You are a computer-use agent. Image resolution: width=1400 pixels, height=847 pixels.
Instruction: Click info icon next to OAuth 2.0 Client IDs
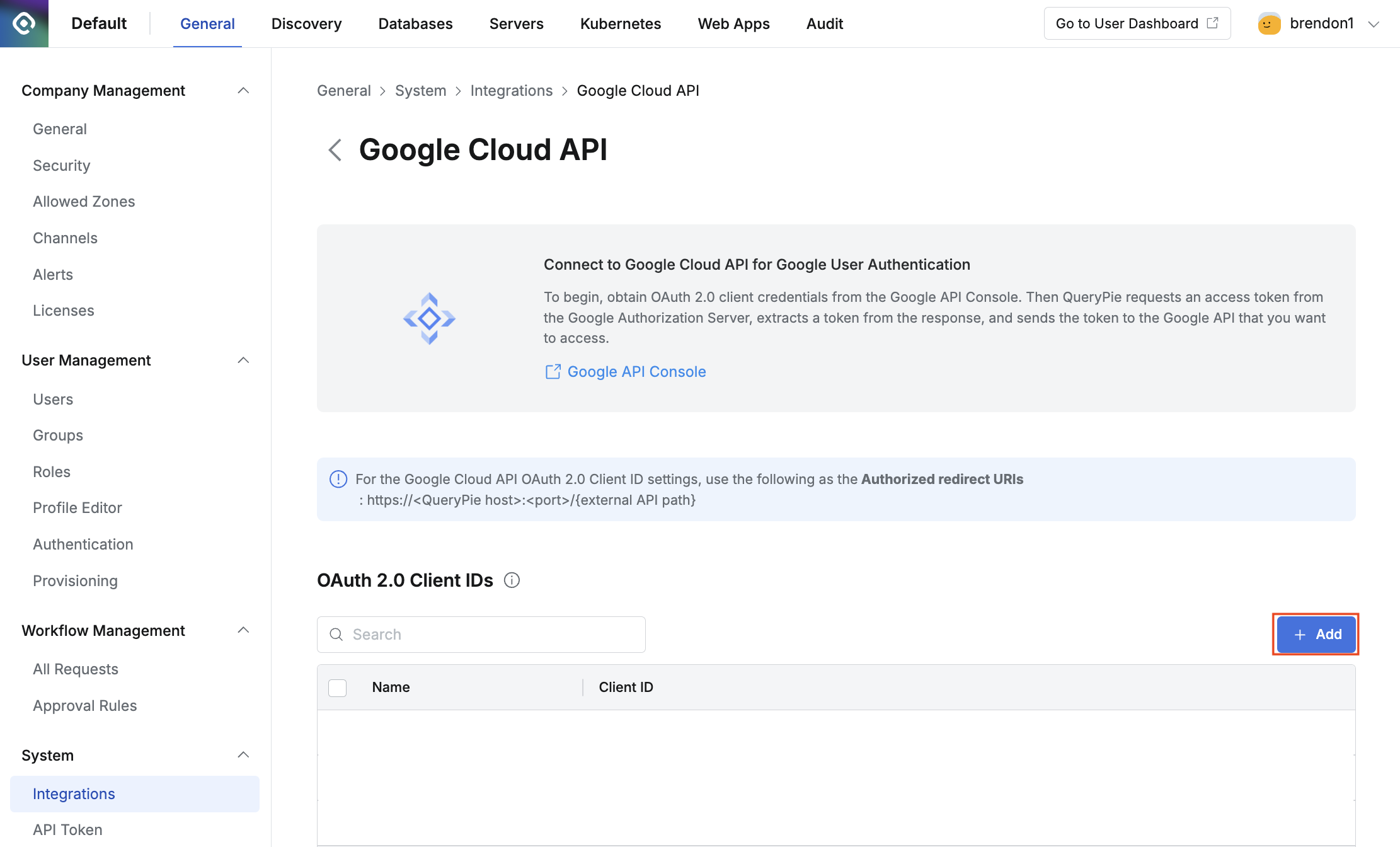pyautogui.click(x=512, y=580)
